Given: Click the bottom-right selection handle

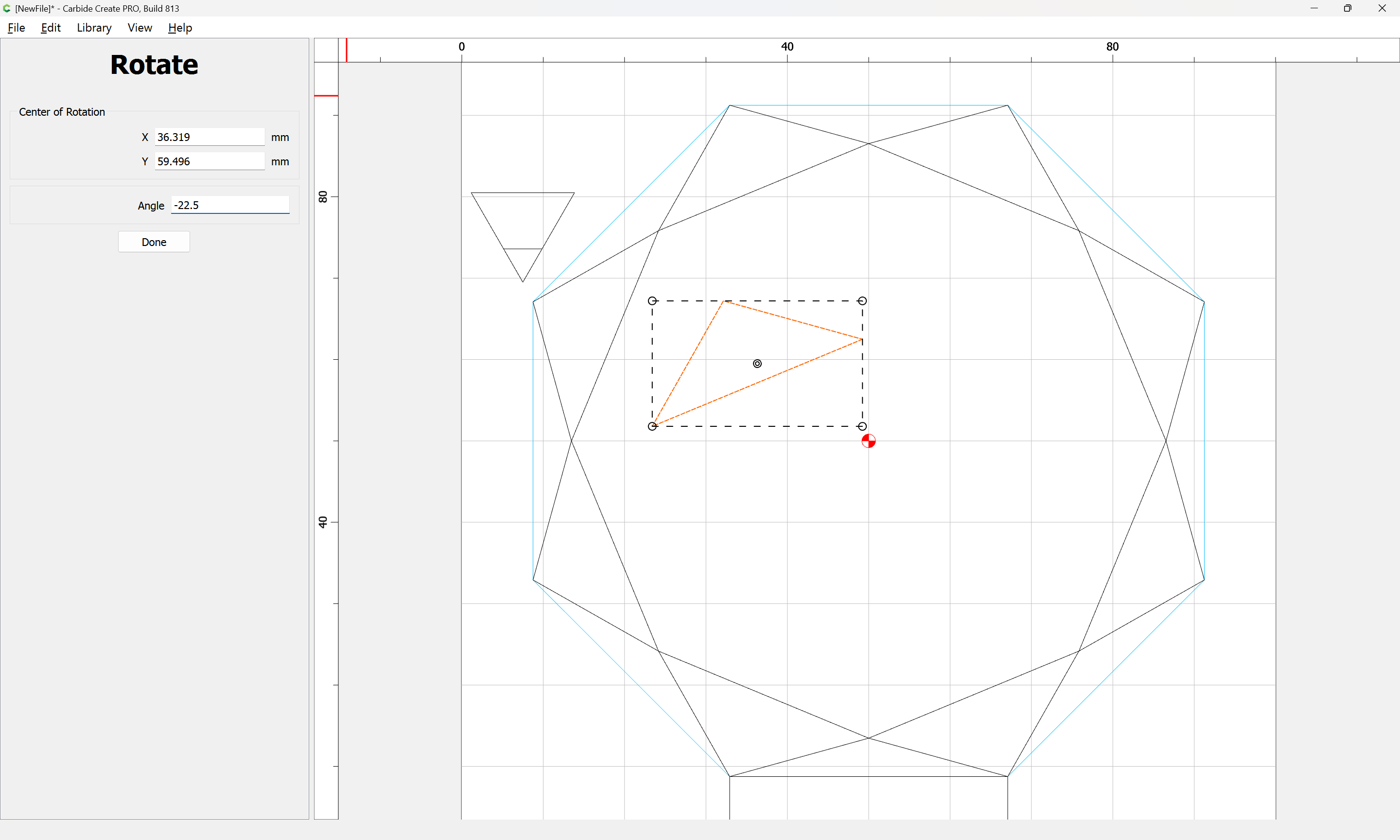Looking at the screenshot, I should [x=862, y=426].
